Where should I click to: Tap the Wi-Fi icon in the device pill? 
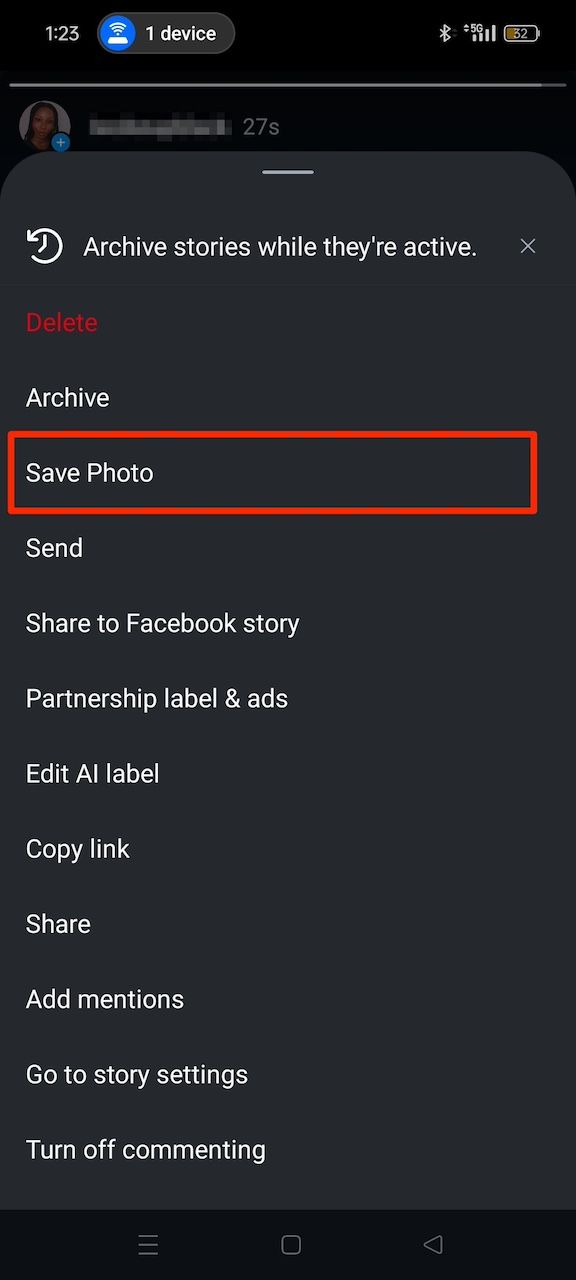coord(117,33)
